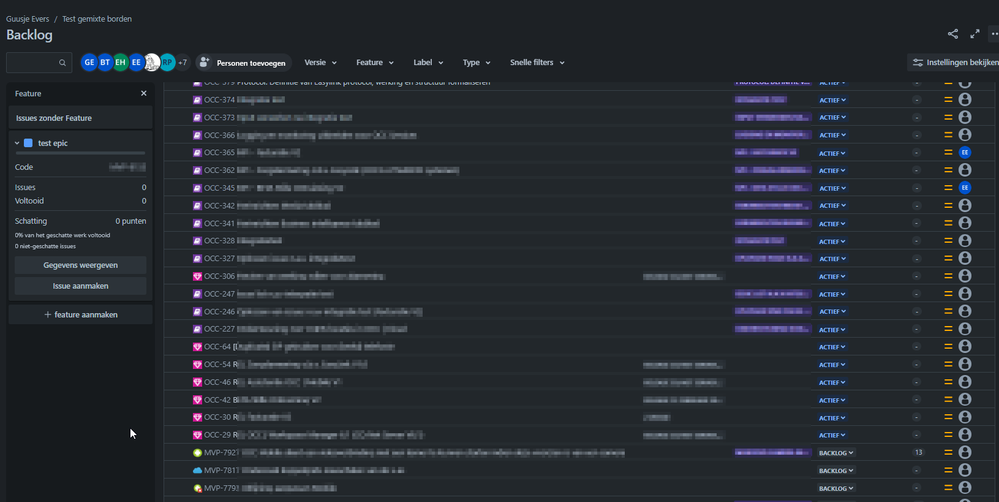Click the green story icon of MVP-7921
The width and height of the screenshot is (999, 502).
click(x=198, y=453)
